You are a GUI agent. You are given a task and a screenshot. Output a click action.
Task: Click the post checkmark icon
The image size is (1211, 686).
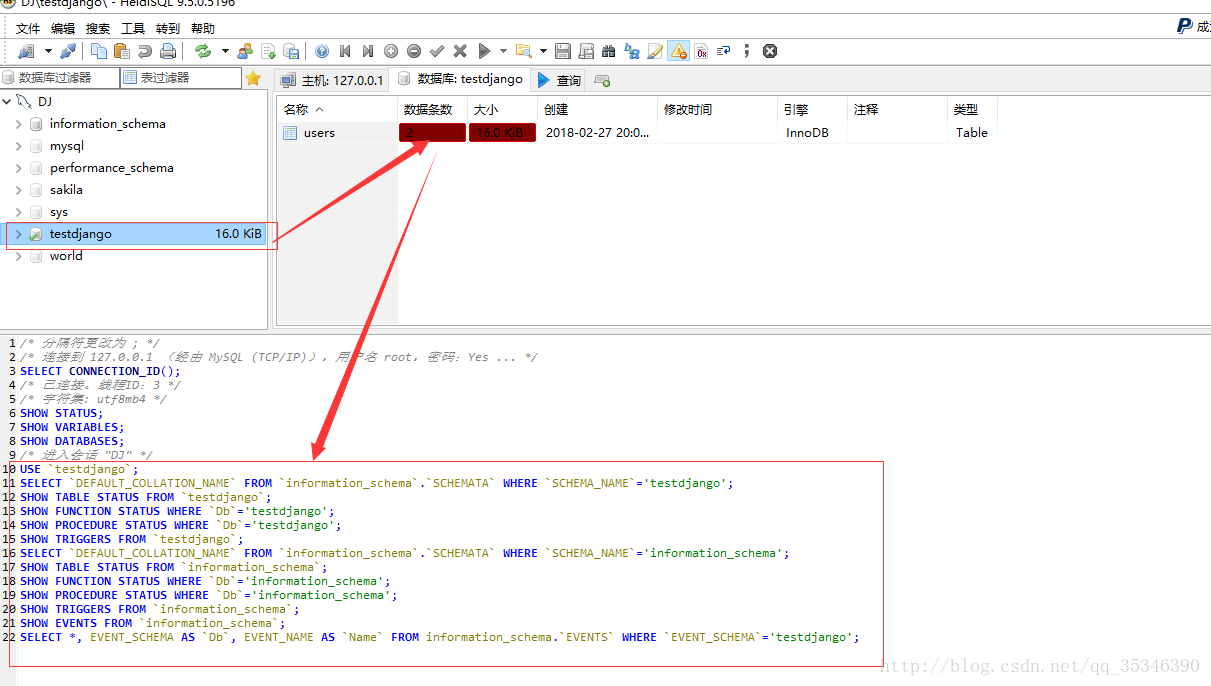point(437,51)
